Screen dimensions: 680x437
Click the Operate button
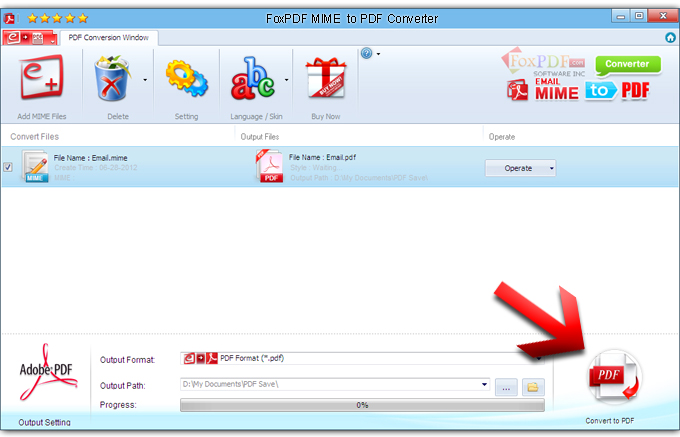pyautogui.click(x=520, y=168)
